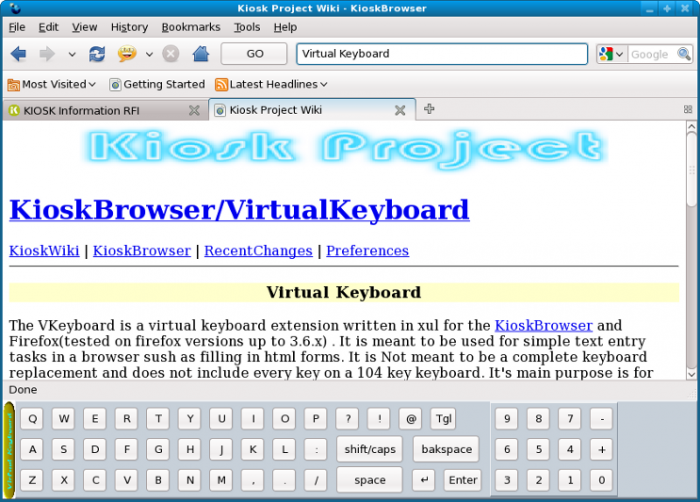Tap the plus key on numeric pad

(x=601, y=449)
